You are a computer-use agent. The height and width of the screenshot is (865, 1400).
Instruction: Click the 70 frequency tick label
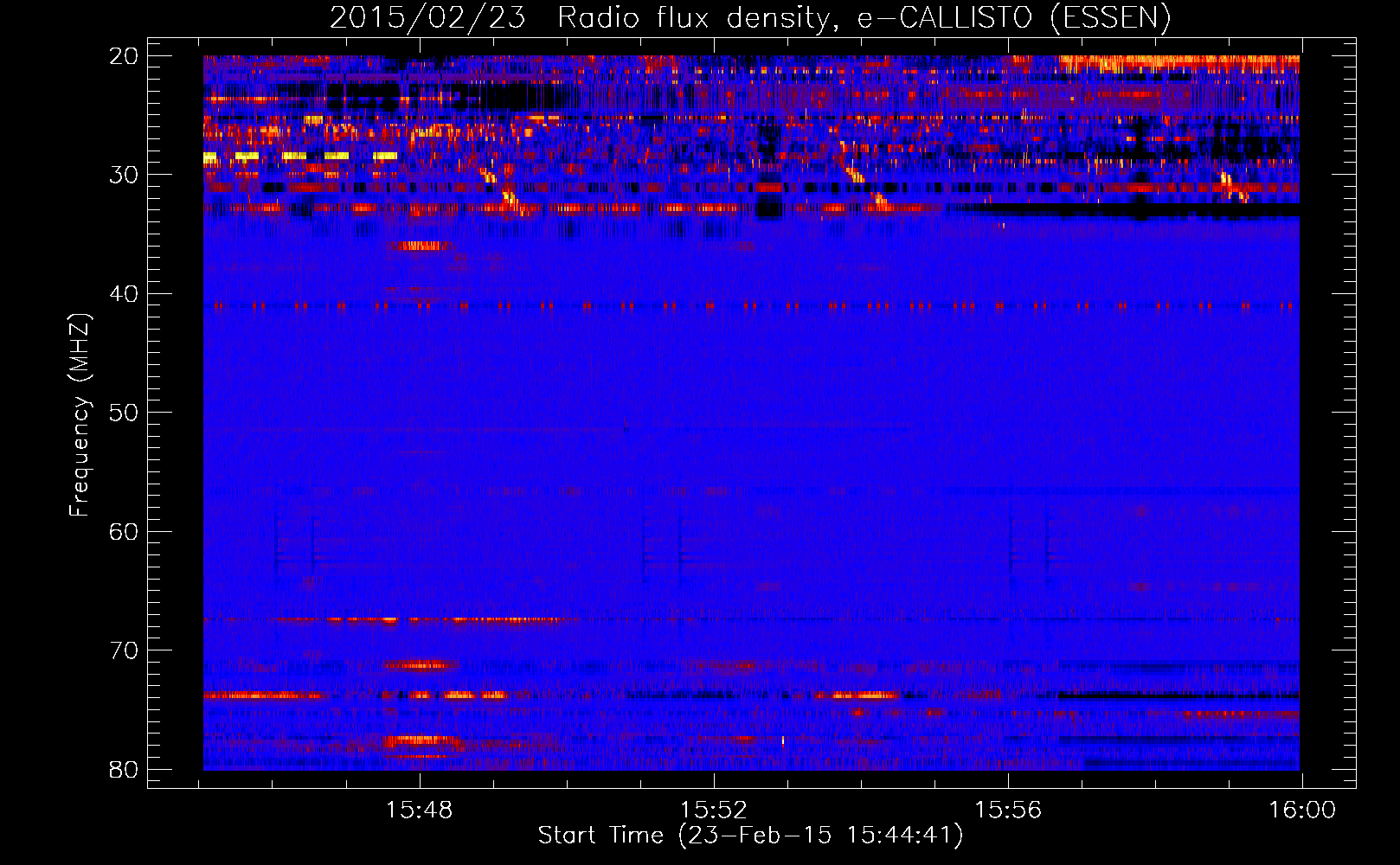click(x=124, y=650)
